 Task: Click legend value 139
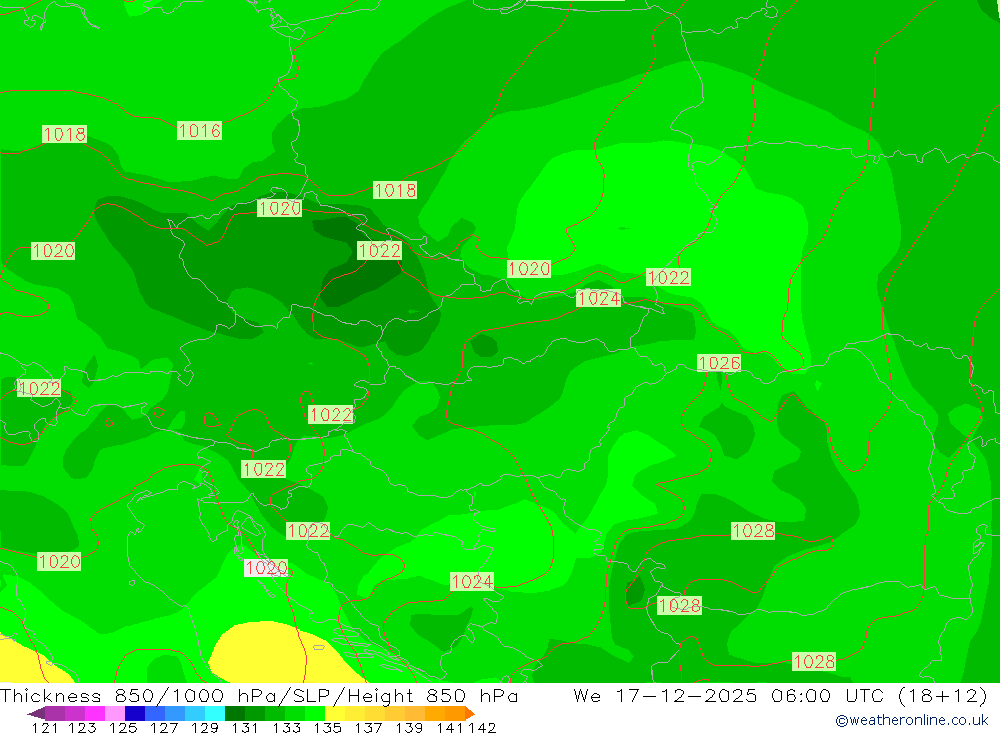pos(409,728)
